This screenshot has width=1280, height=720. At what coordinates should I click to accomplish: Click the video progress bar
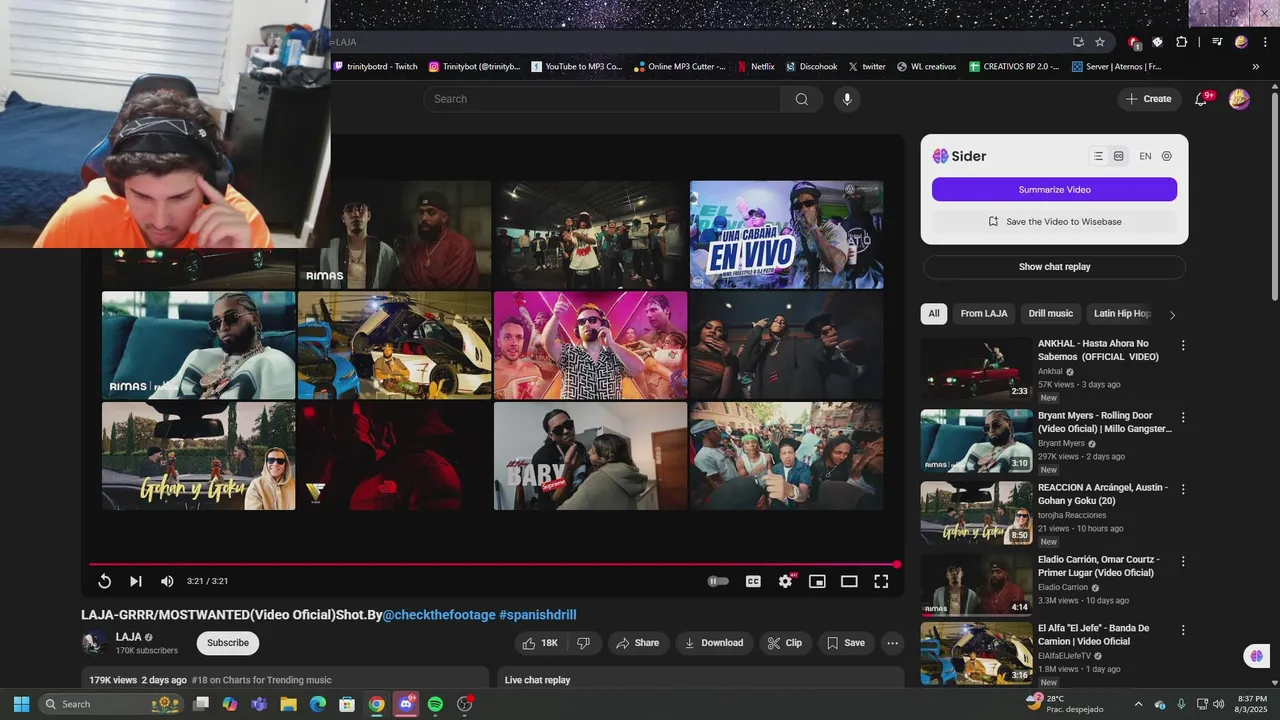tap(493, 564)
